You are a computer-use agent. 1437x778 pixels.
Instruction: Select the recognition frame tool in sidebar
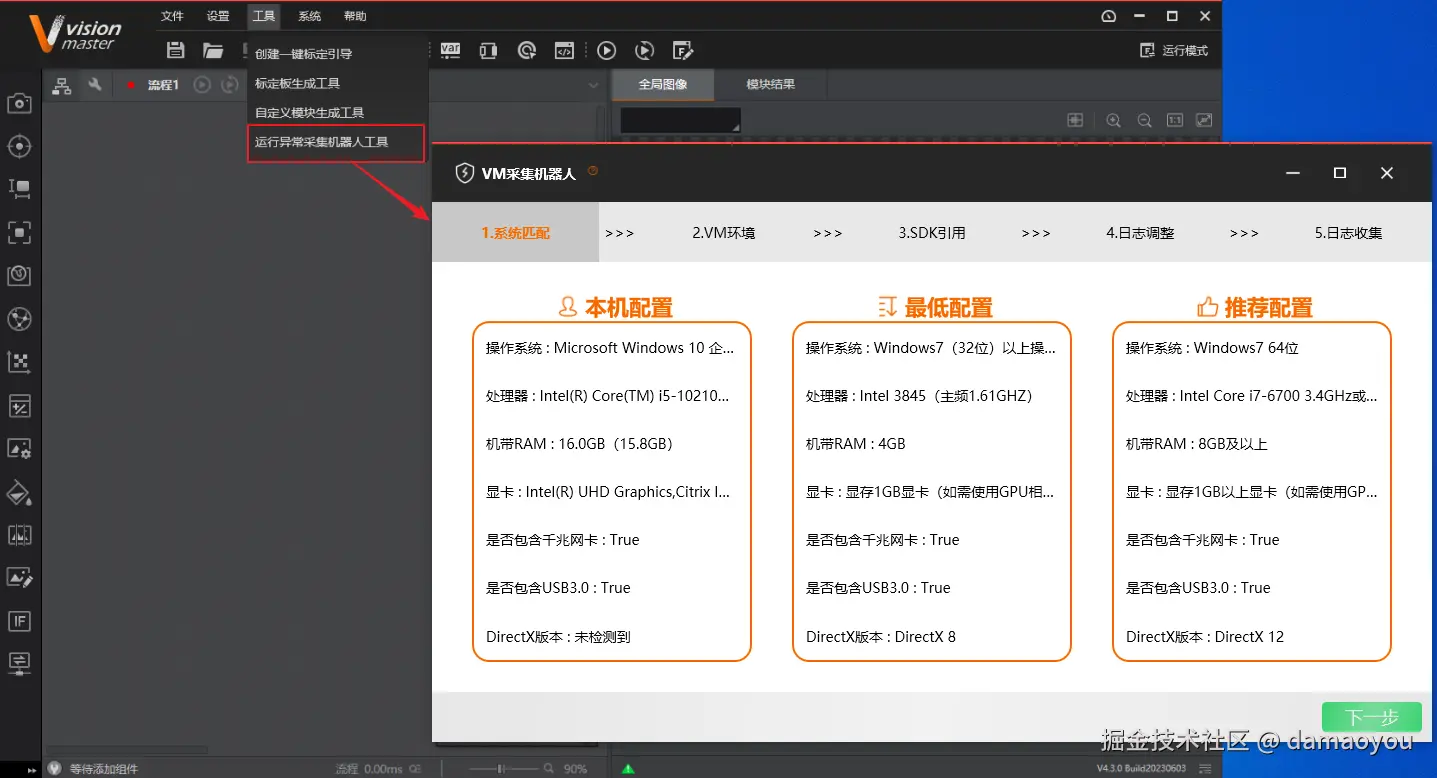19,233
